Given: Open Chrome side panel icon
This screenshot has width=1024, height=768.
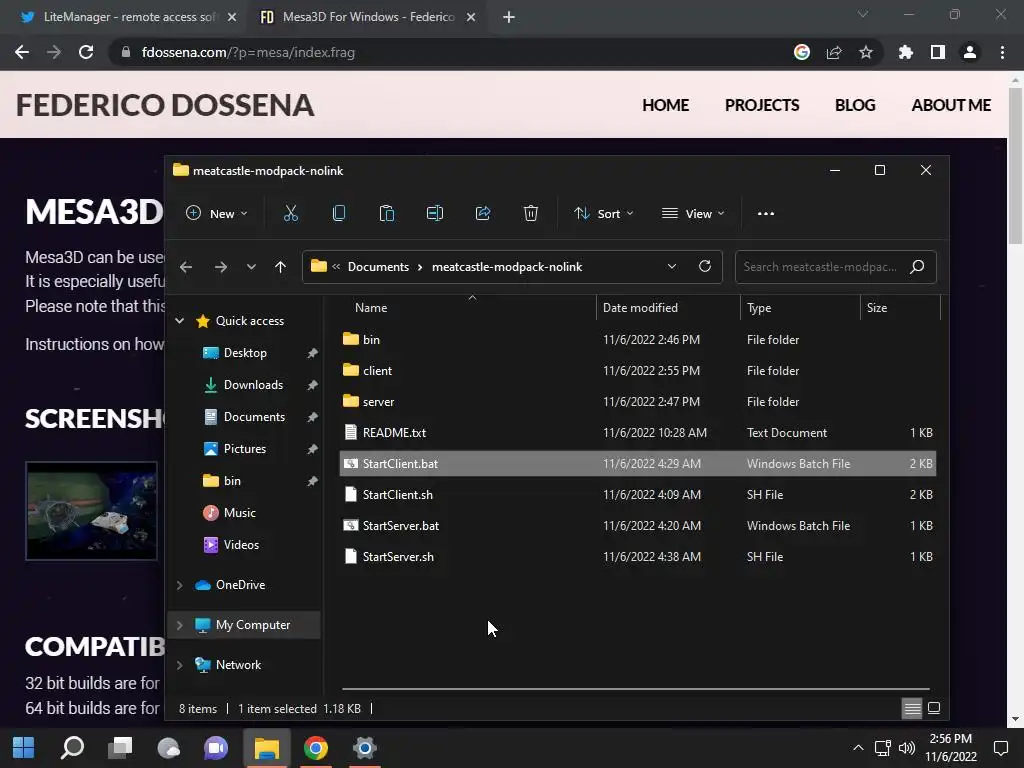Looking at the screenshot, I should point(938,52).
